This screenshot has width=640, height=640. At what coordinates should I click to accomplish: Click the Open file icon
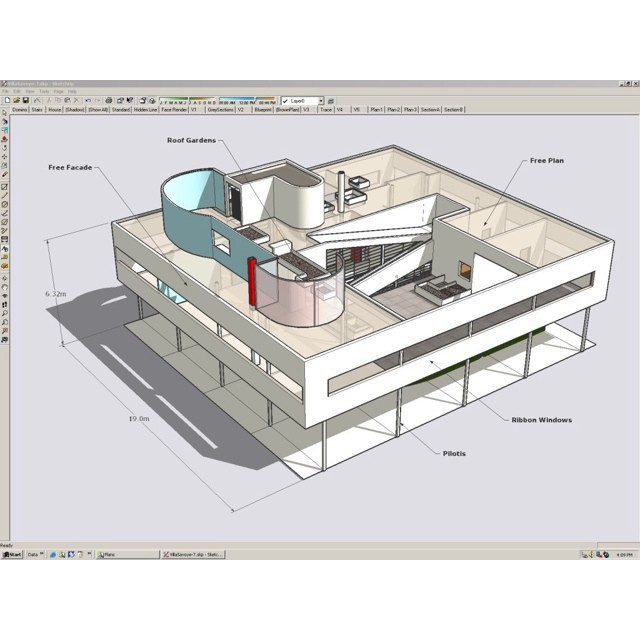point(14,101)
